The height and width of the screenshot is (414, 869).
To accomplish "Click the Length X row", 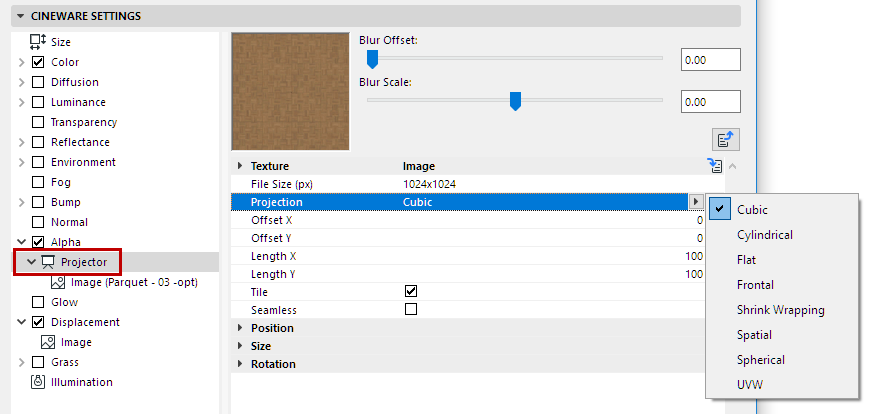I will point(467,256).
